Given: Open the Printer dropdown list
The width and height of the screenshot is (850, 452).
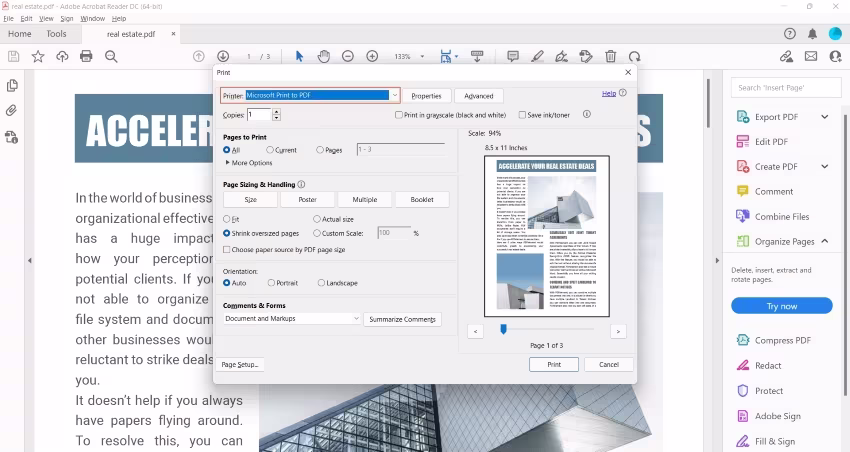Looking at the screenshot, I should point(395,96).
